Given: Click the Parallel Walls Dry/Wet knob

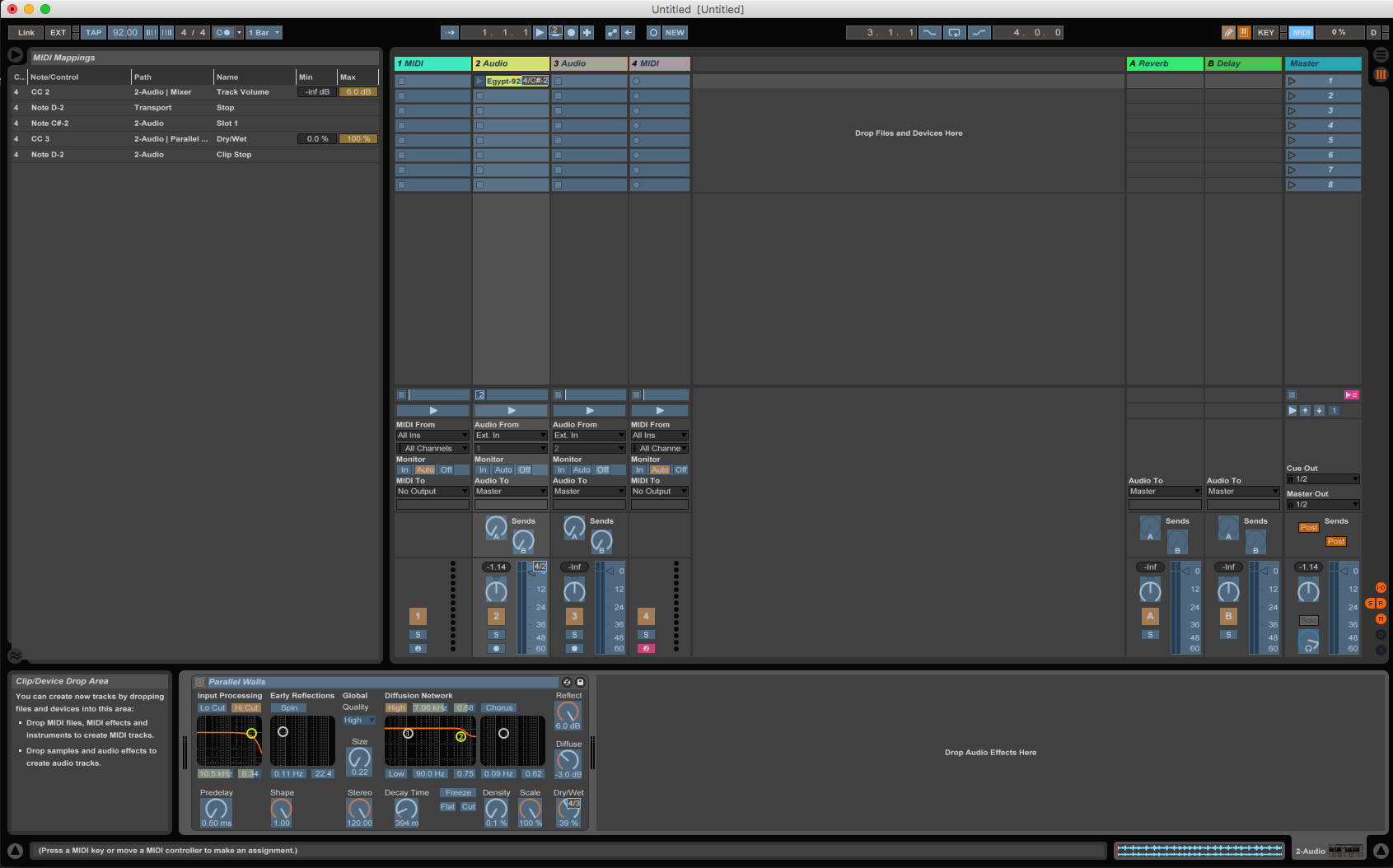Looking at the screenshot, I should (568, 810).
